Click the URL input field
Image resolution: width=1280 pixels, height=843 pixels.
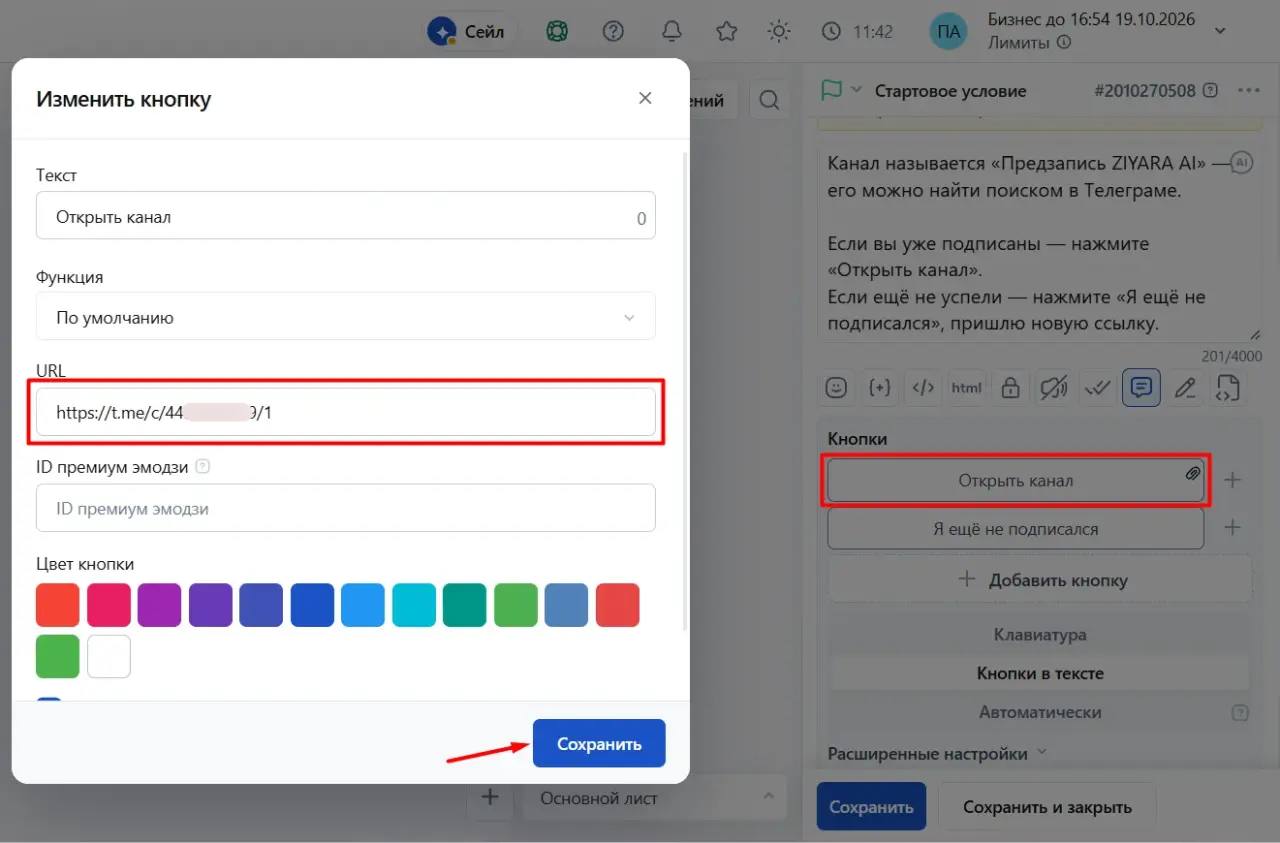click(345, 411)
